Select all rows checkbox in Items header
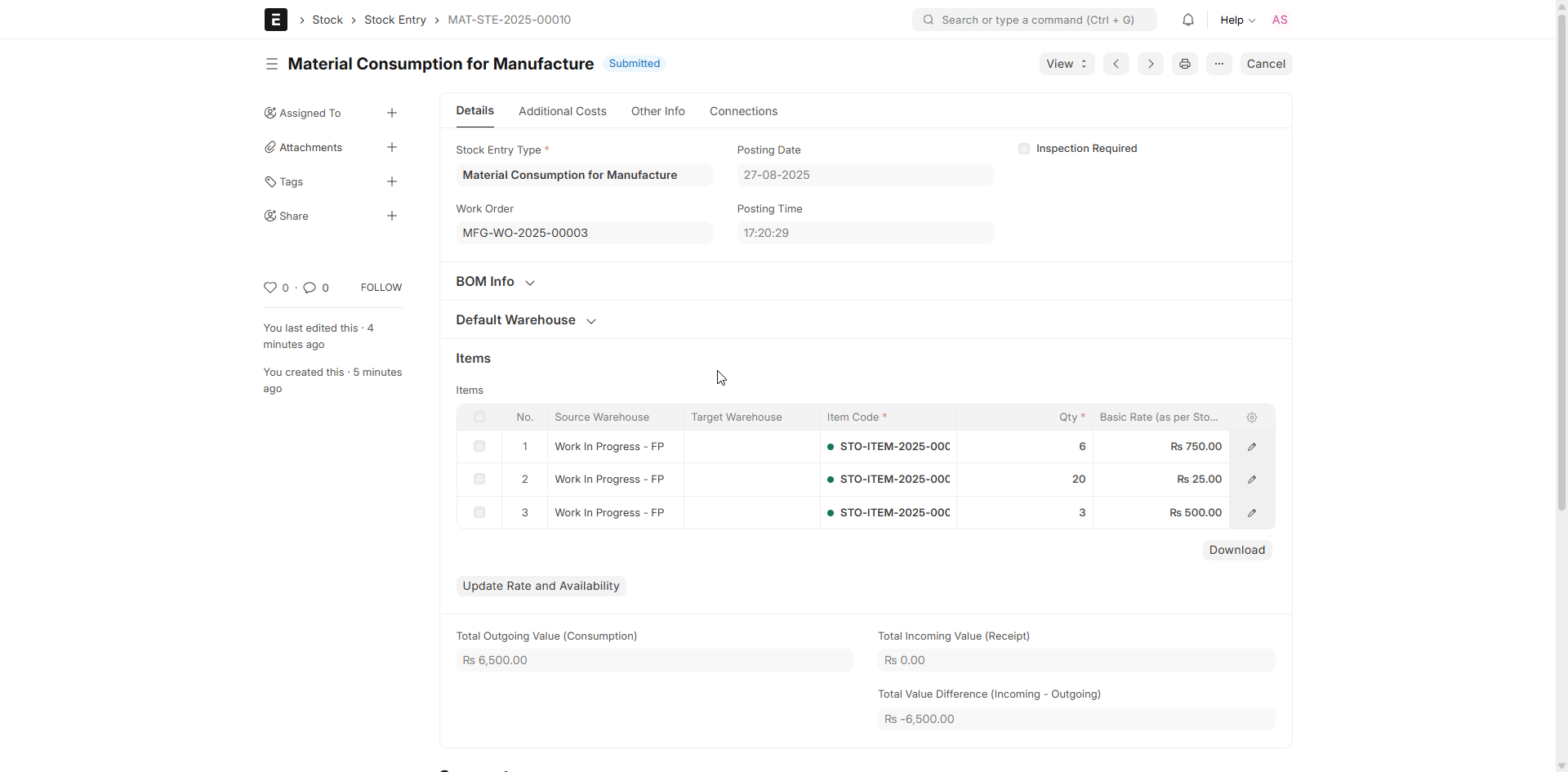This screenshot has height=772, width=1568. coord(479,417)
